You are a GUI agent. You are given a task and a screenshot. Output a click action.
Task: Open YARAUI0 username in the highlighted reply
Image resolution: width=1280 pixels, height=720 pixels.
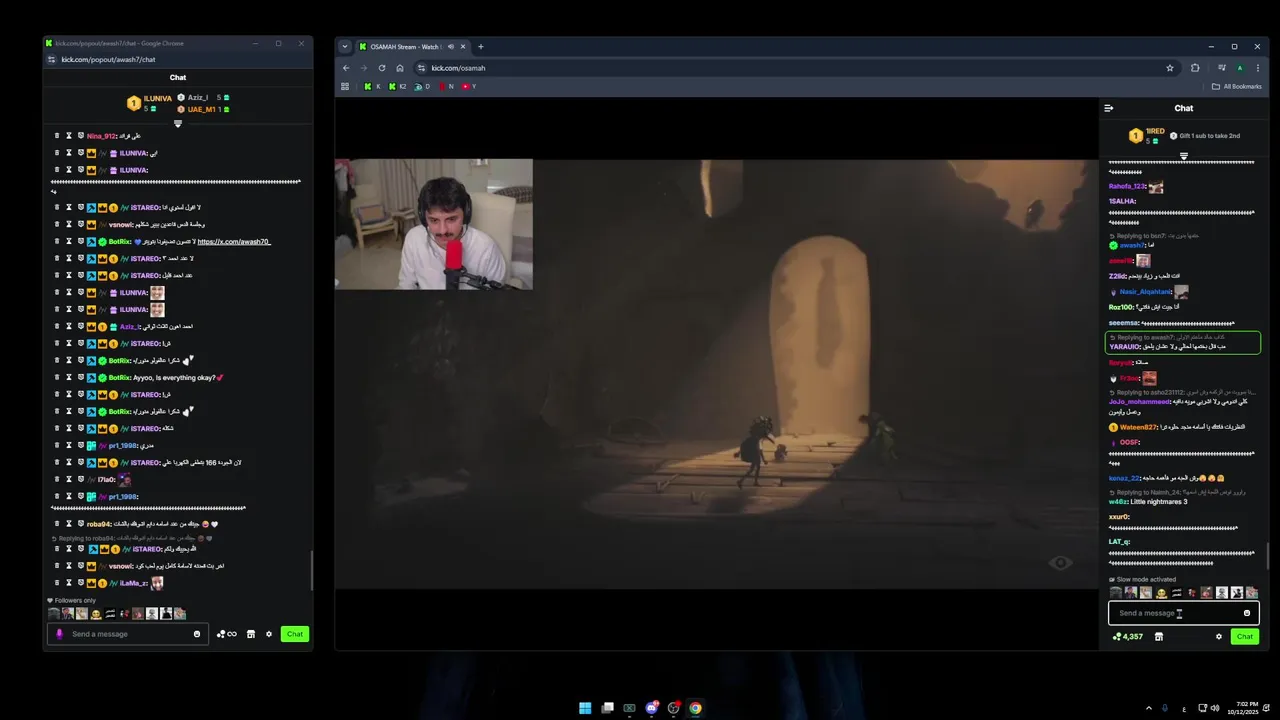pos(1124,347)
